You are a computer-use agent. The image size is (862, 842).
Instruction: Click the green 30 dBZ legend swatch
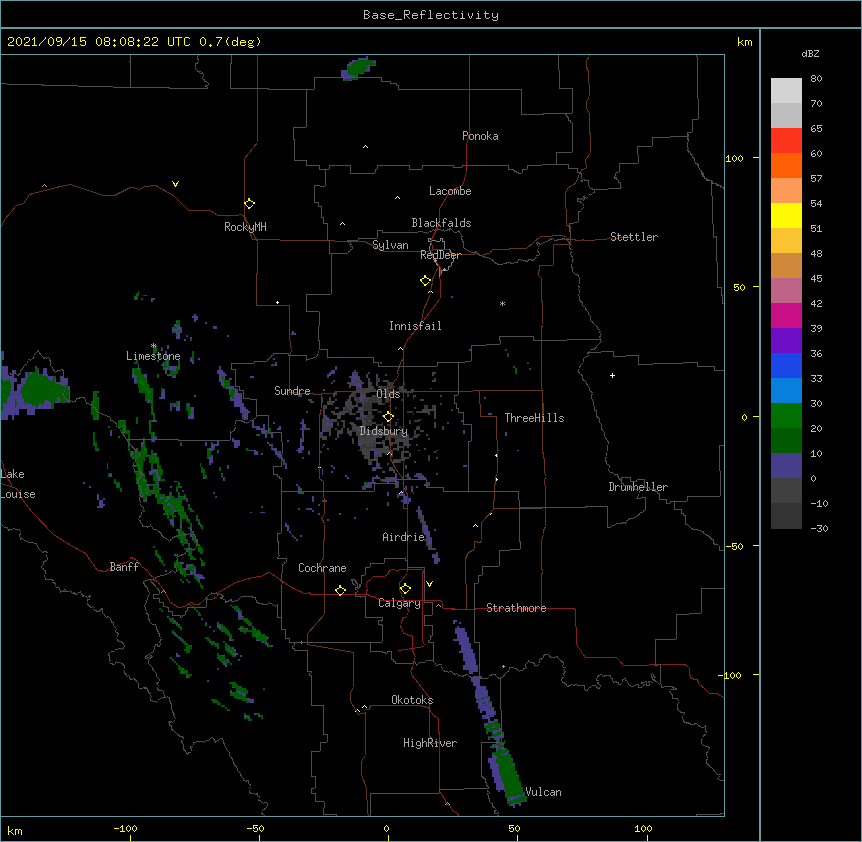786,416
